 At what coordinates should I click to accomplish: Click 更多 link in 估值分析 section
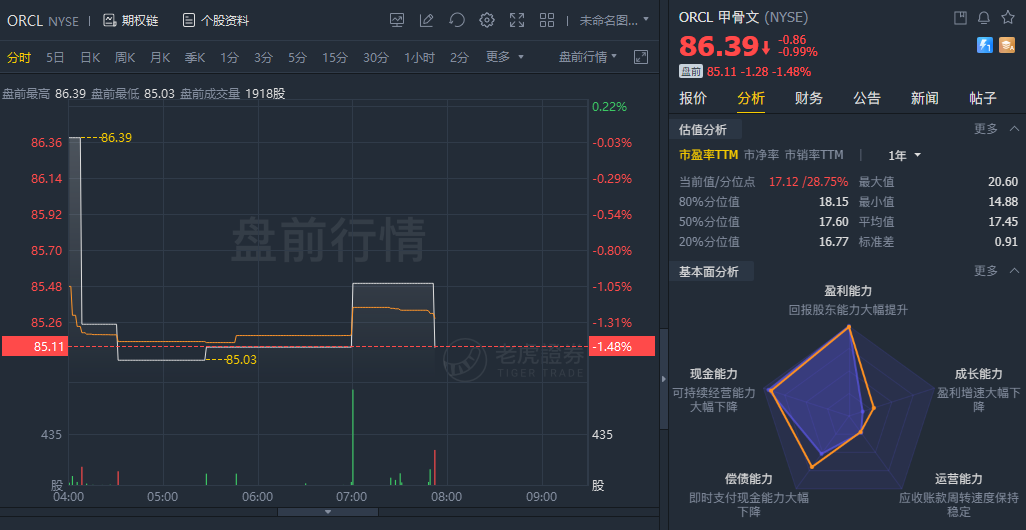click(986, 129)
